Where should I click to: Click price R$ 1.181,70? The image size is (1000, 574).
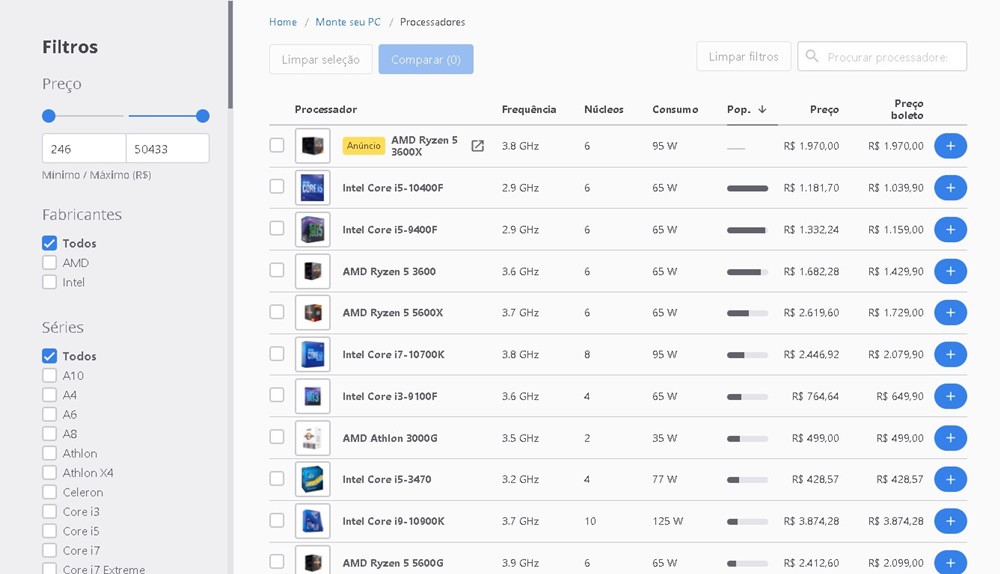point(811,188)
